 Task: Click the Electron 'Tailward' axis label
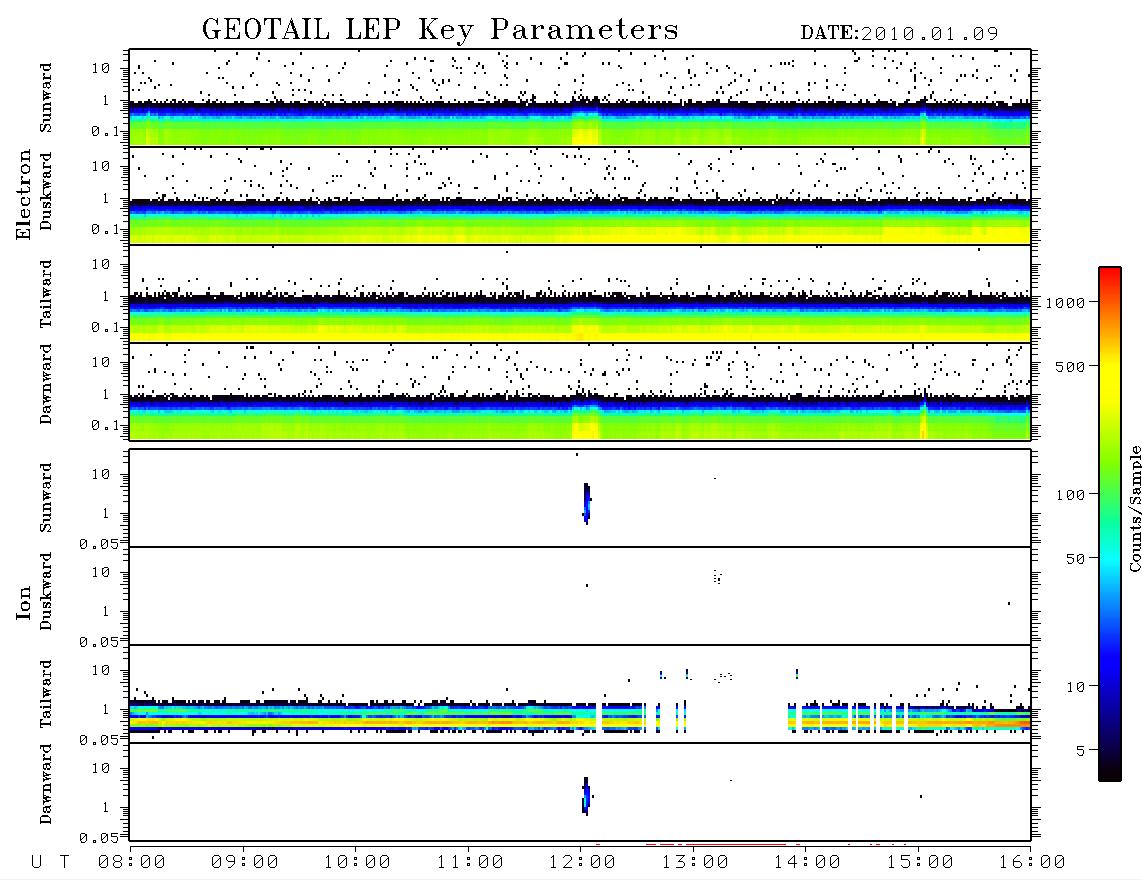point(46,293)
